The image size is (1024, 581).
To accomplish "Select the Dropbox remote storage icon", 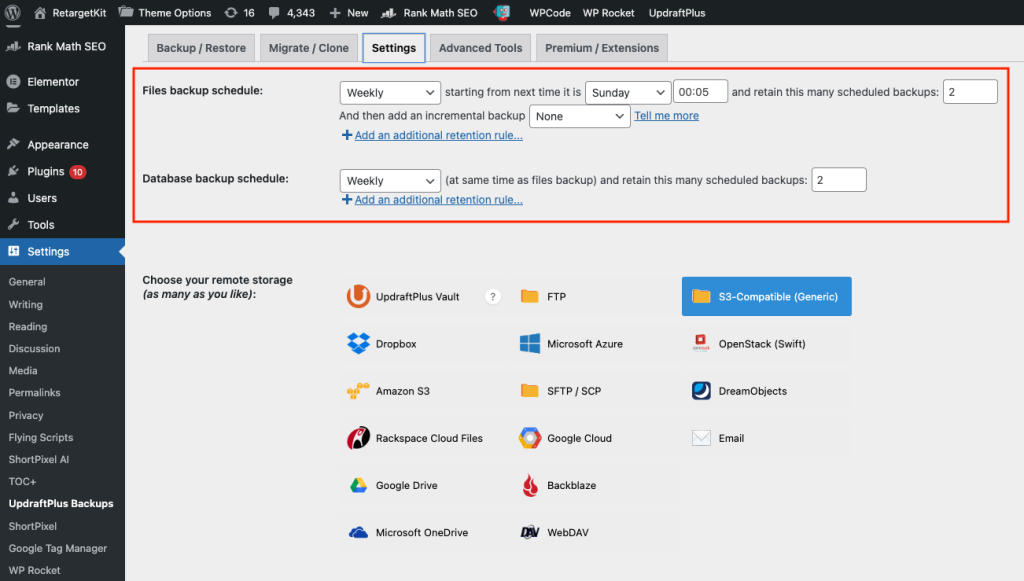I will click(358, 343).
